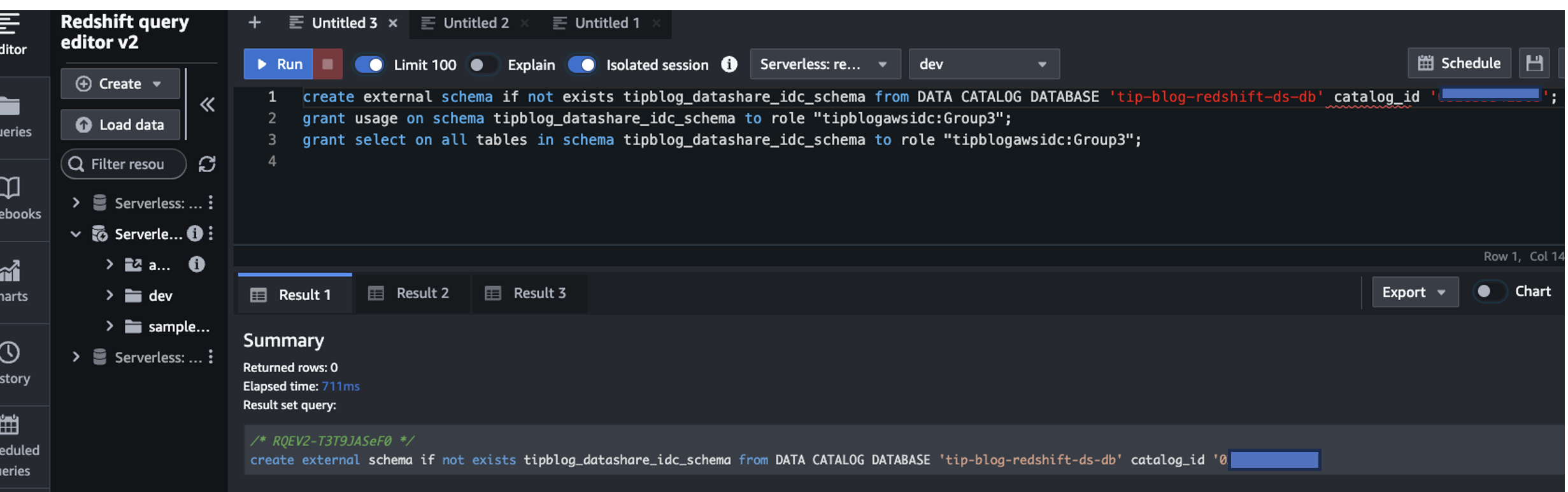
Task: Show info for the 'a...' database
Action: 197,264
